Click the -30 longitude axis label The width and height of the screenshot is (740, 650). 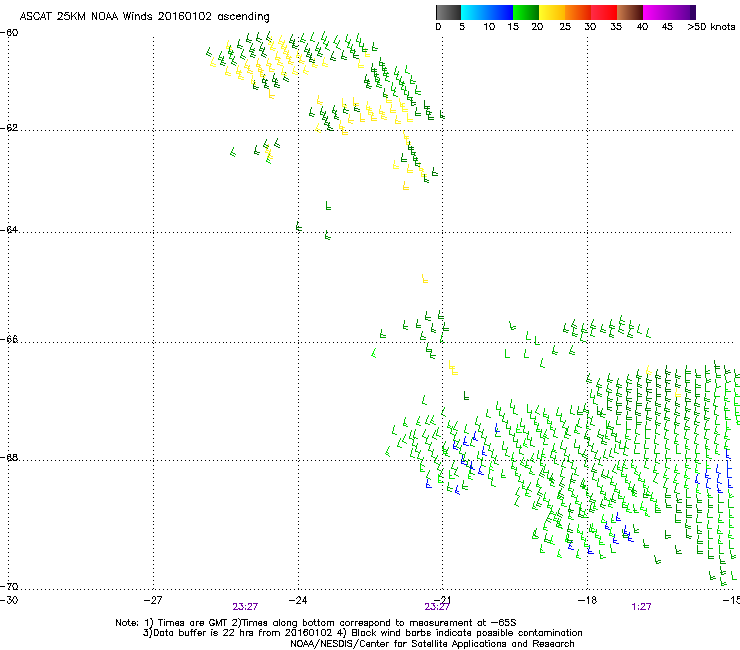coord(9,600)
